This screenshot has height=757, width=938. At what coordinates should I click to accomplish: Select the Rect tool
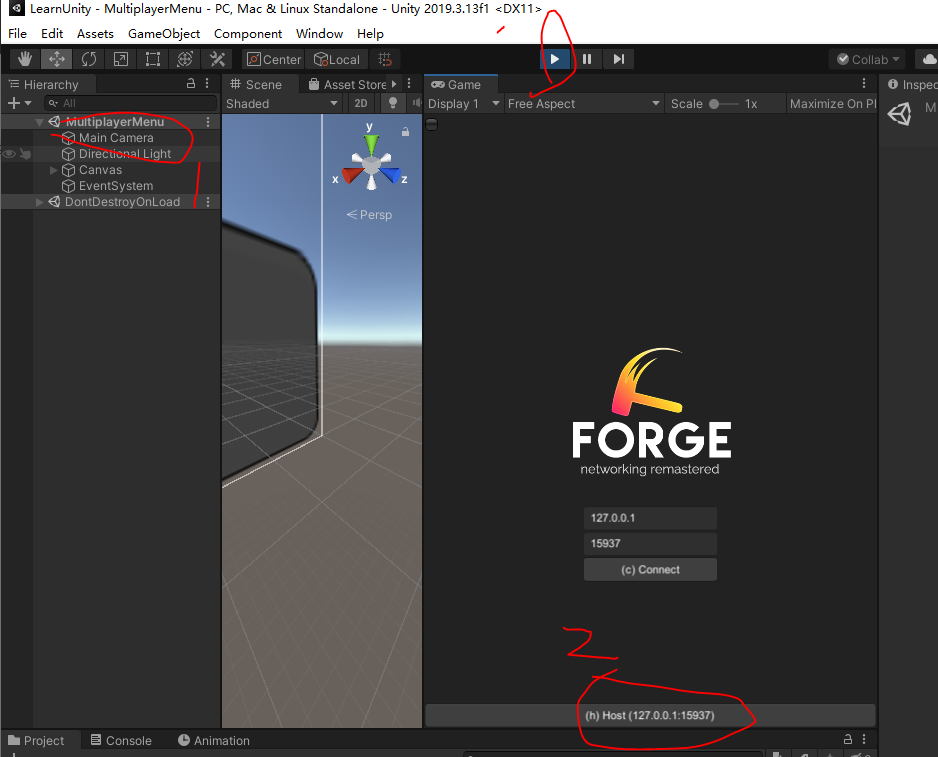(x=153, y=59)
